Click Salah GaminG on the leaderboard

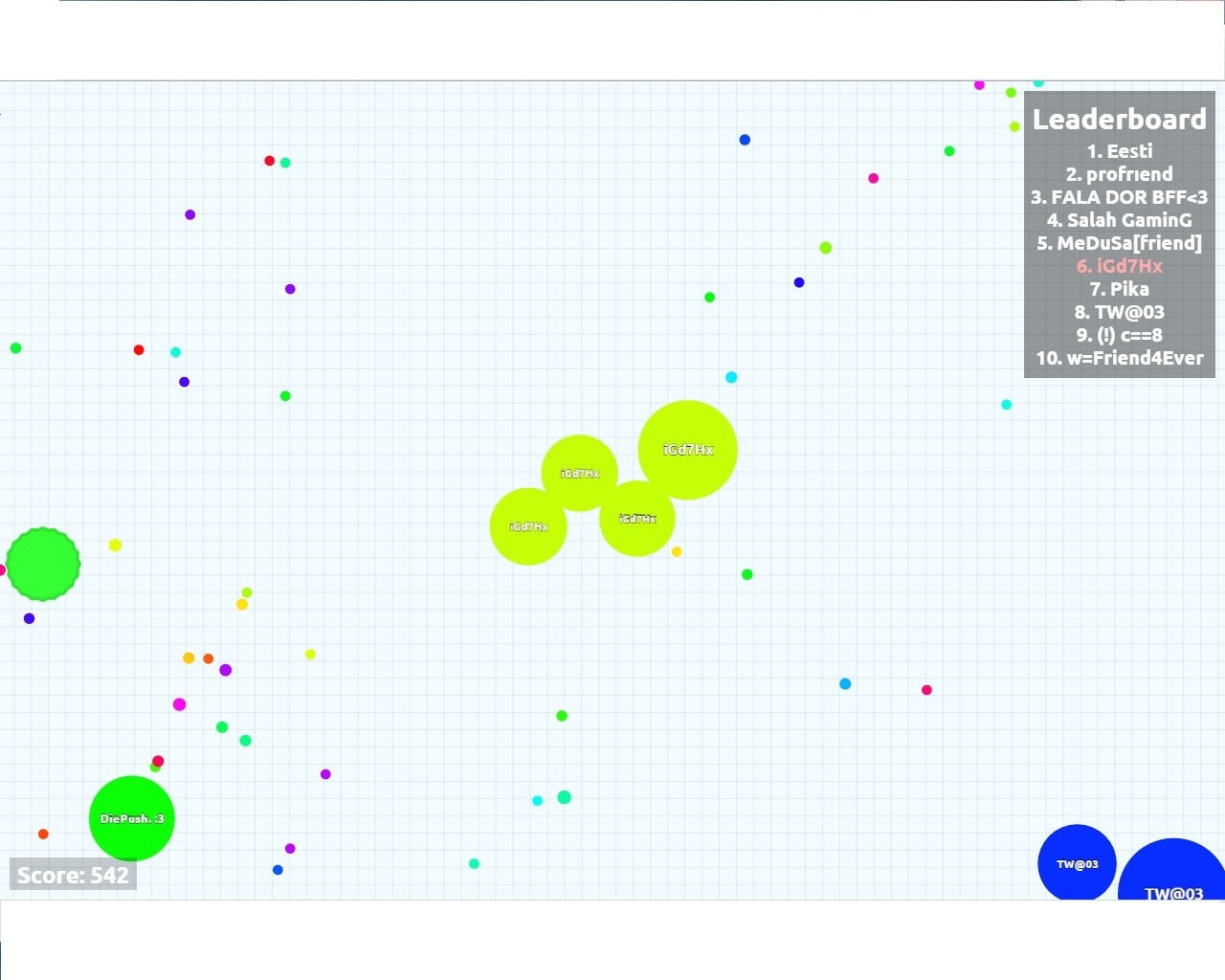[1119, 220]
